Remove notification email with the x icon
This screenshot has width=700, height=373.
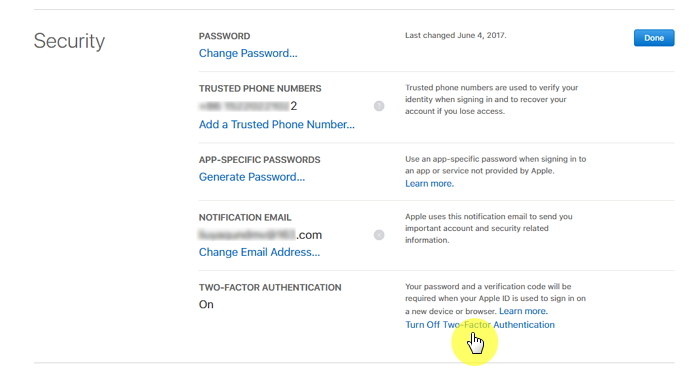click(379, 235)
